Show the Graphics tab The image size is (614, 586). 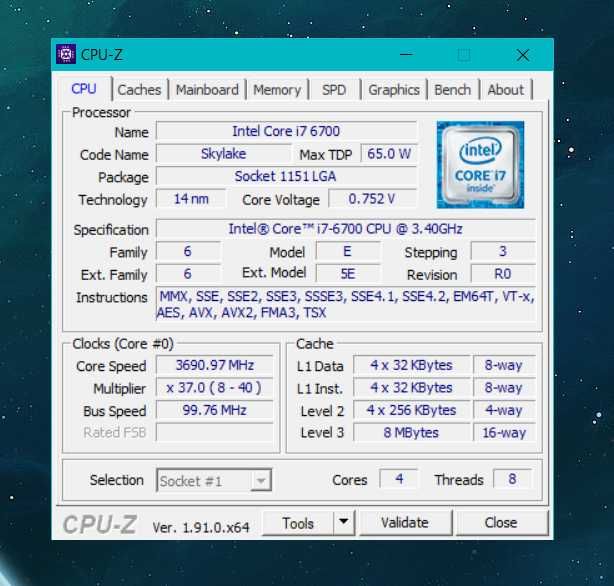tap(394, 90)
